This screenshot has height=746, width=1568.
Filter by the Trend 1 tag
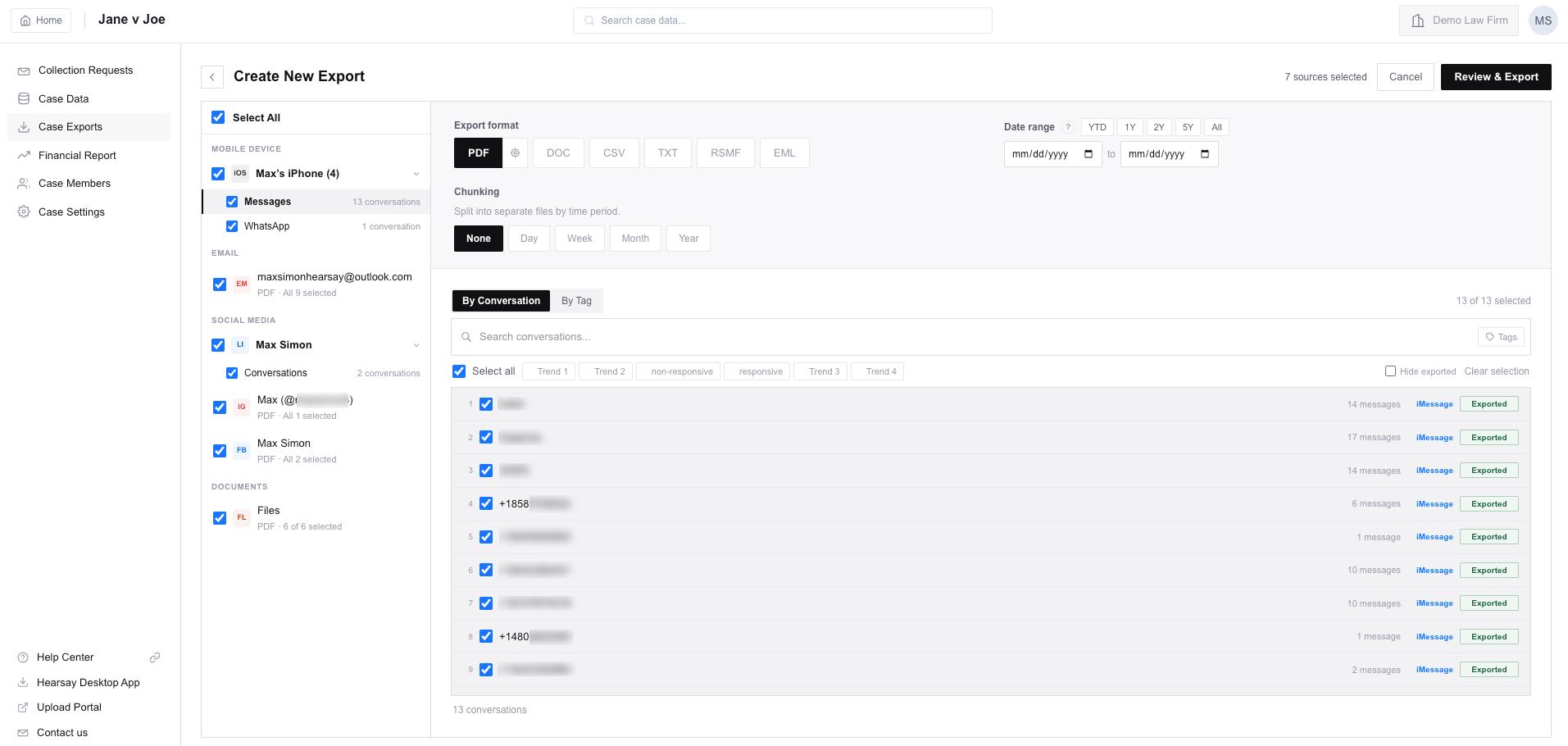pyautogui.click(x=549, y=371)
